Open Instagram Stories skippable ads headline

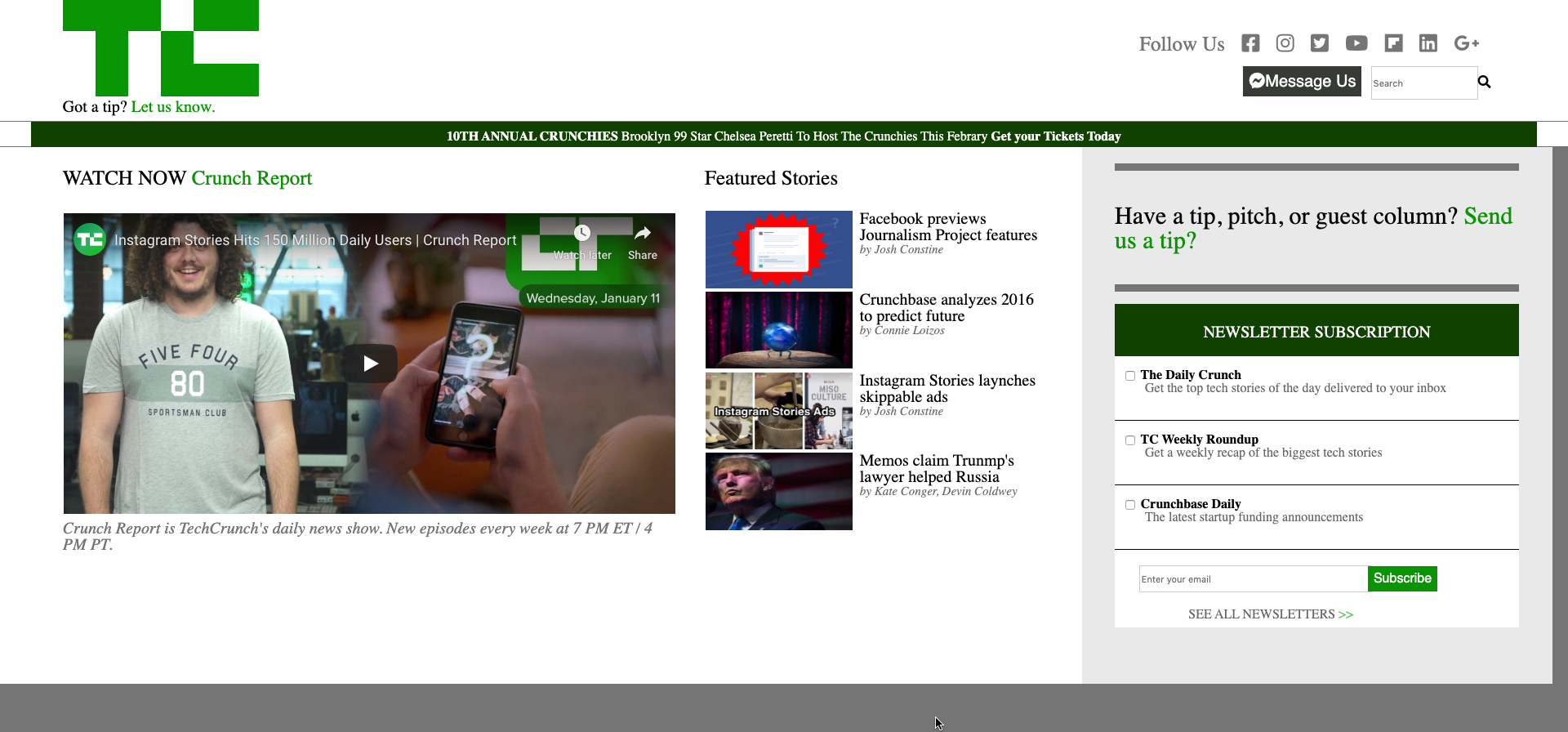click(947, 389)
